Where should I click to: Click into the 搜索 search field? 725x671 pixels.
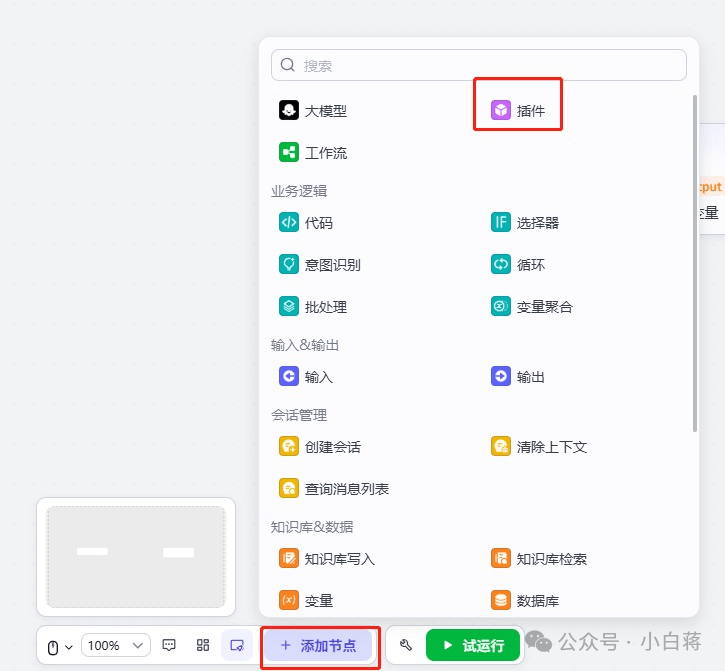point(479,65)
